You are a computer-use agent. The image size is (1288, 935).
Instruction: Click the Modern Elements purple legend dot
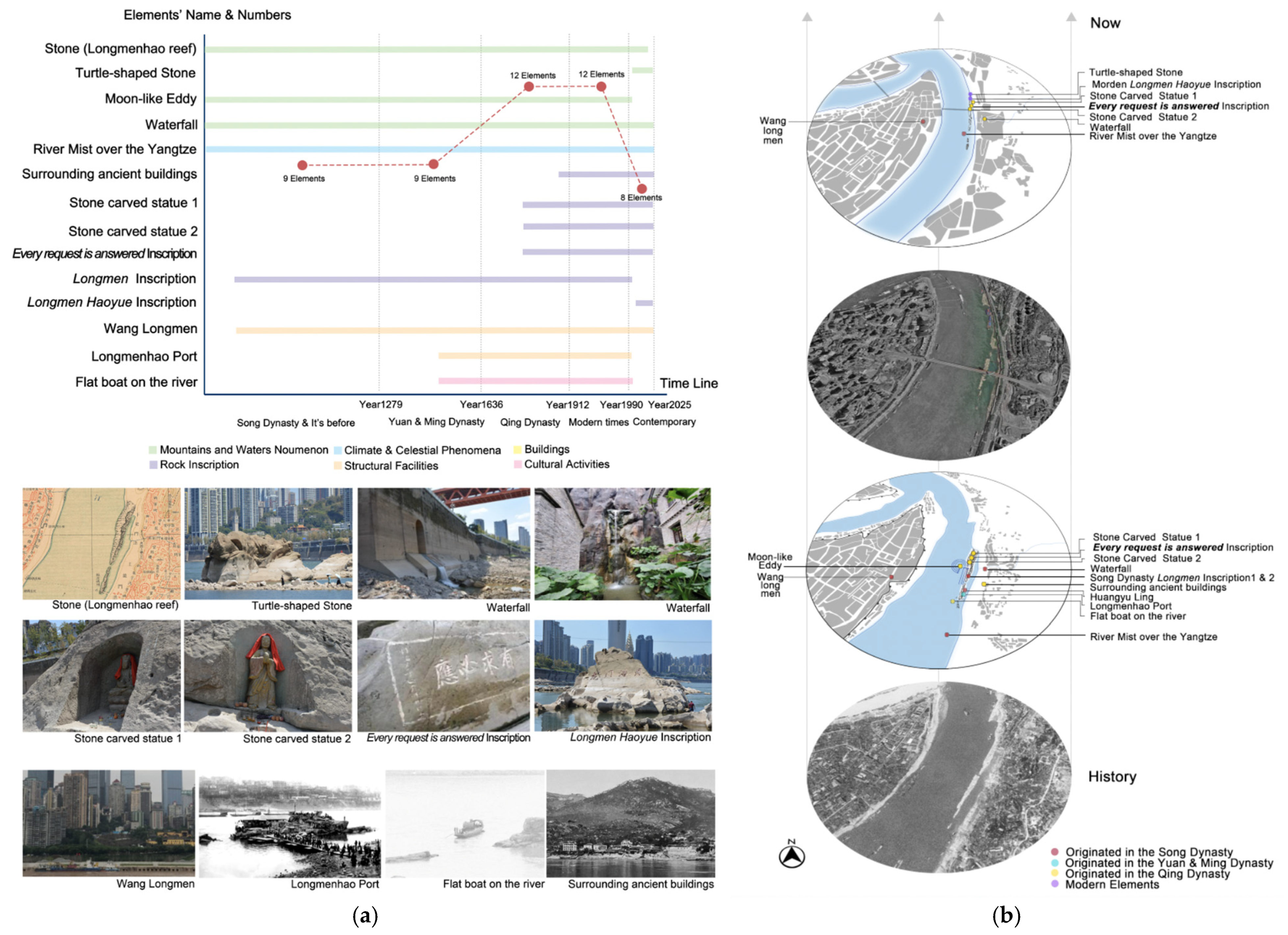[x=1054, y=884]
